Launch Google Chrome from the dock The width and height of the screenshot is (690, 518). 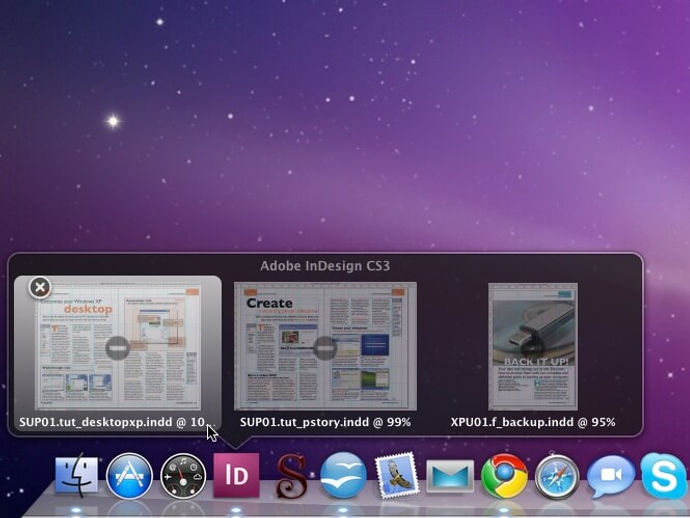[x=504, y=476]
